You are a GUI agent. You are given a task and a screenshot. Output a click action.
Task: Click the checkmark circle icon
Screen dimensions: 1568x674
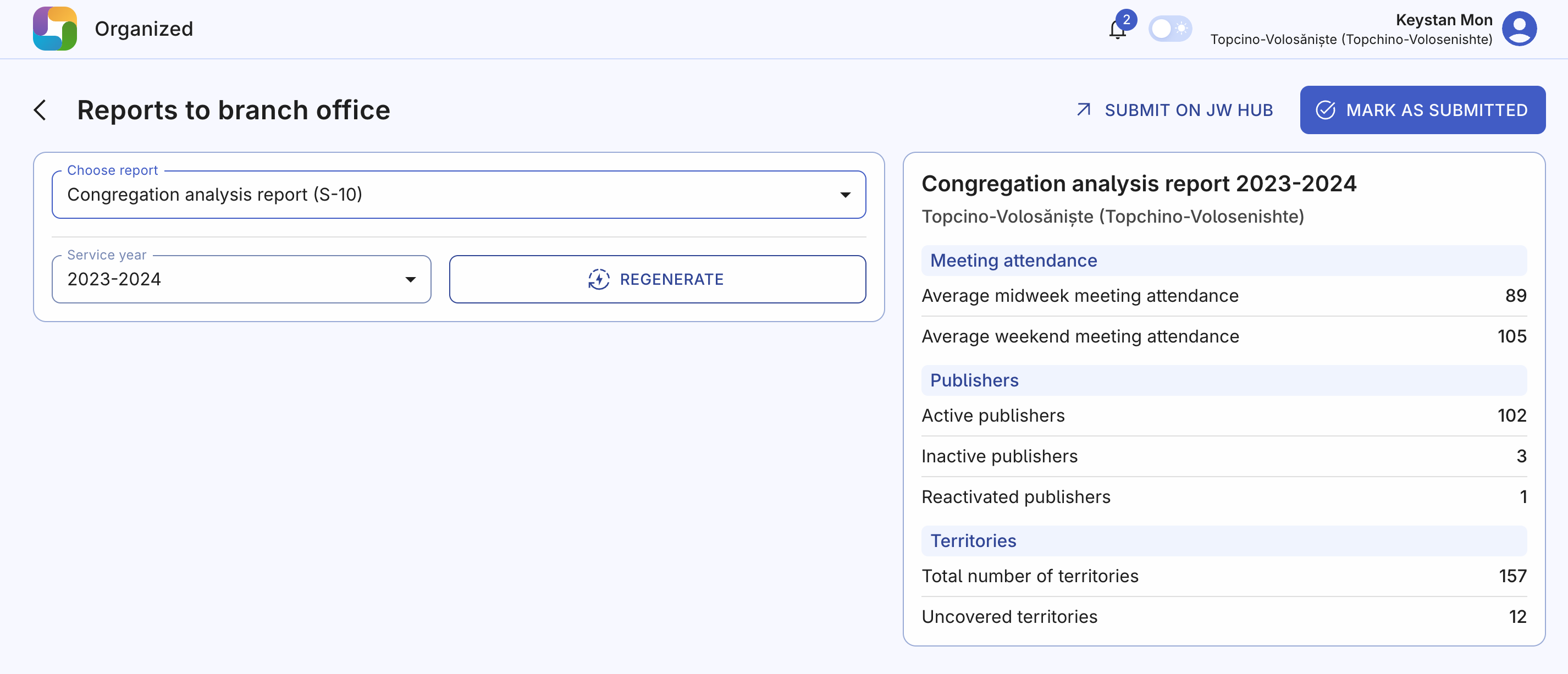point(1325,110)
